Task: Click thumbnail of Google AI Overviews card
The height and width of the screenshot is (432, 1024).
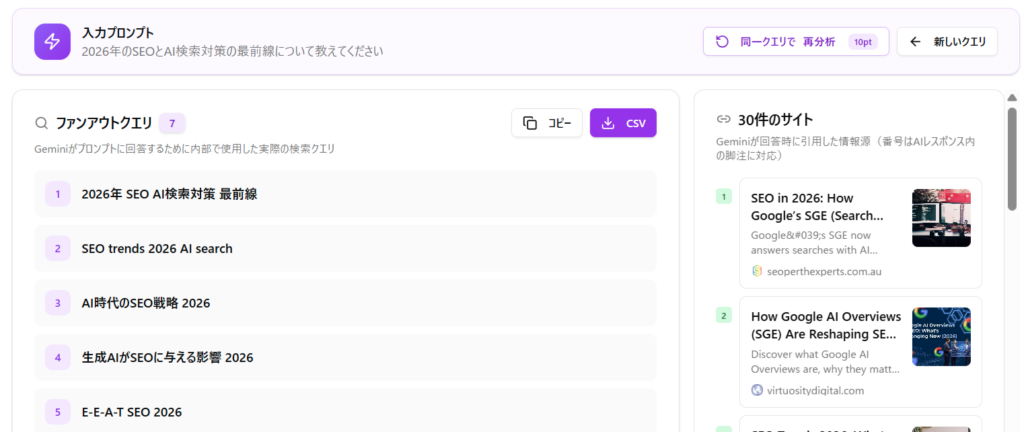Action: (x=941, y=337)
